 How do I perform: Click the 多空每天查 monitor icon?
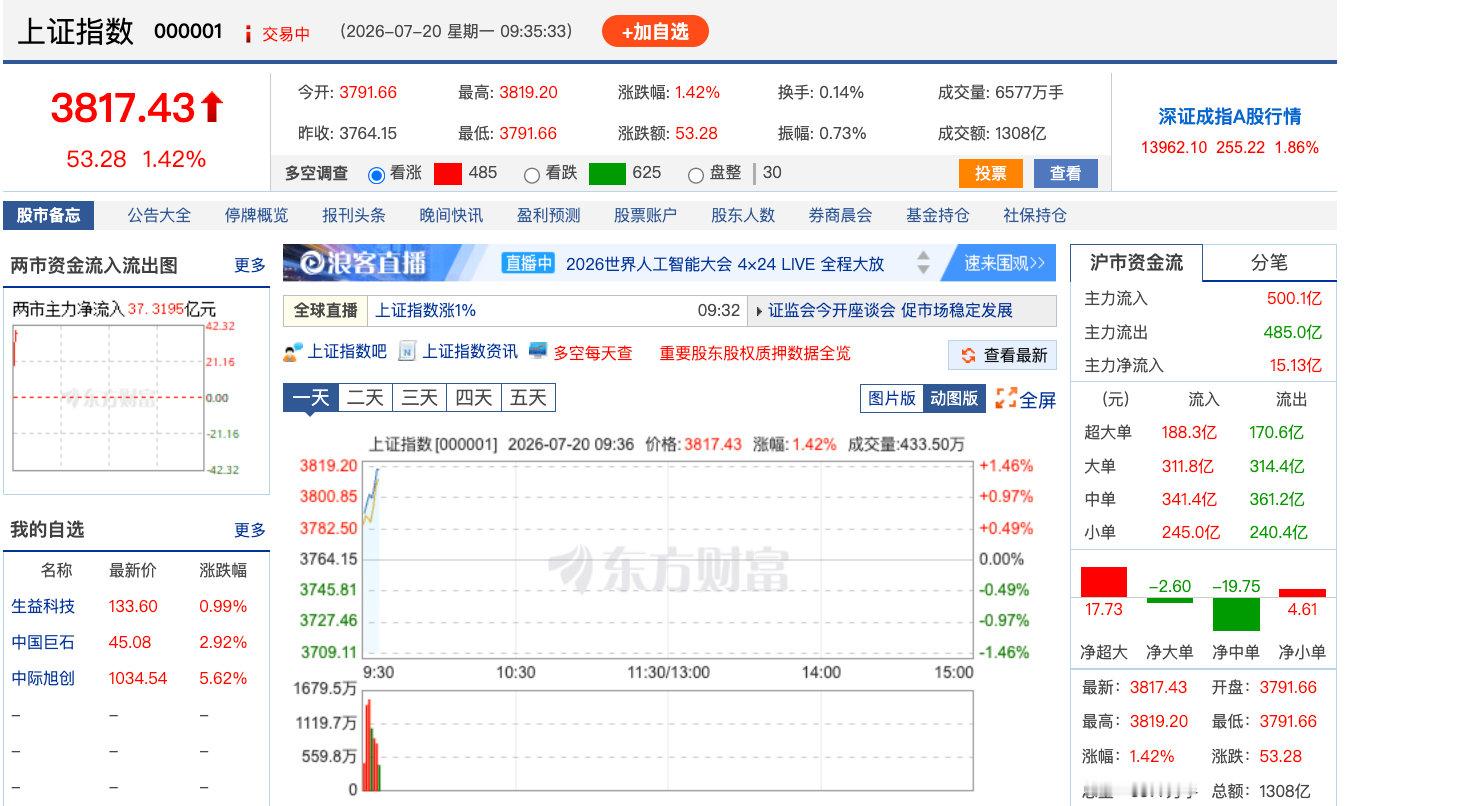[538, 351]
